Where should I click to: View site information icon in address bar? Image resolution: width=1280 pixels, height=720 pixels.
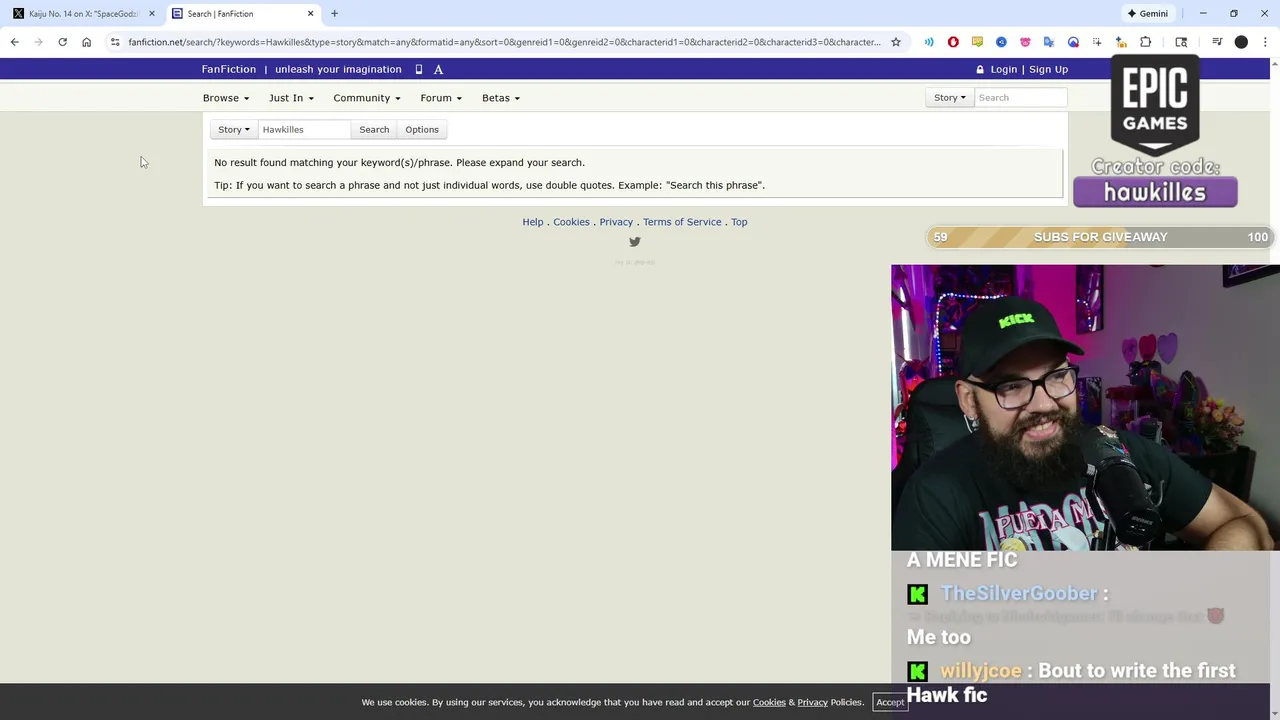coord(115,42)
